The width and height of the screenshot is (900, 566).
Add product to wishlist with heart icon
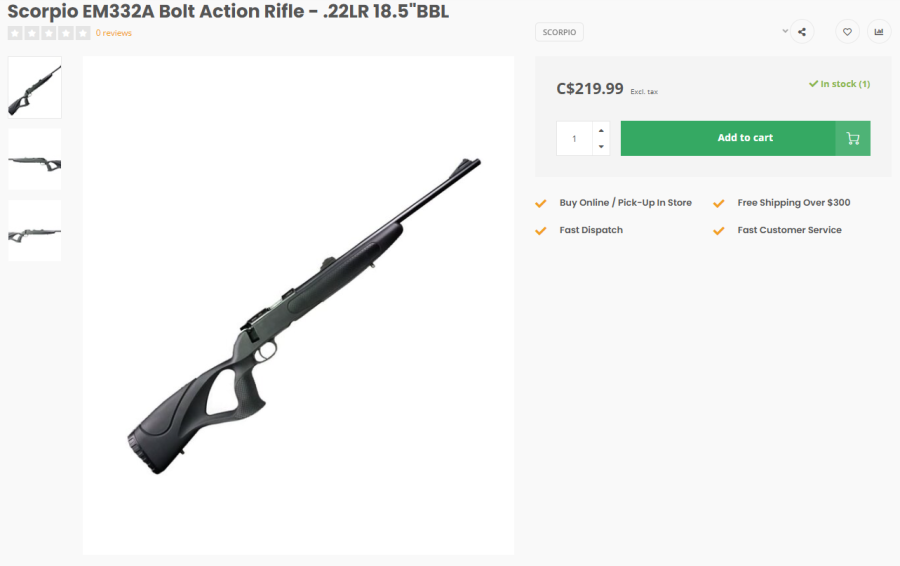(x=847, y=32)
